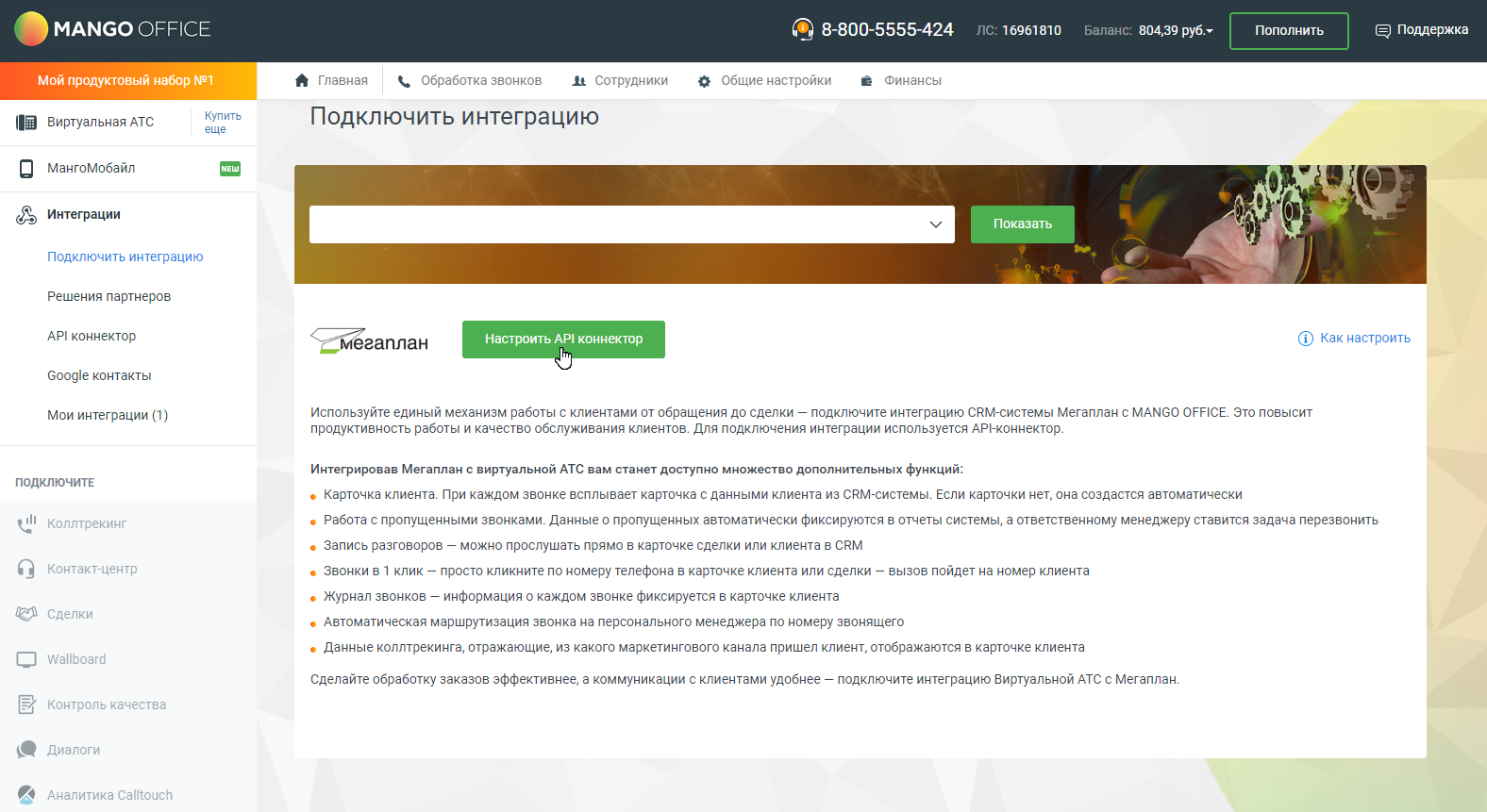Open Виртуальная АТС menu item
This screenshot has height=812, width=1487.
(x=100, y=123)
